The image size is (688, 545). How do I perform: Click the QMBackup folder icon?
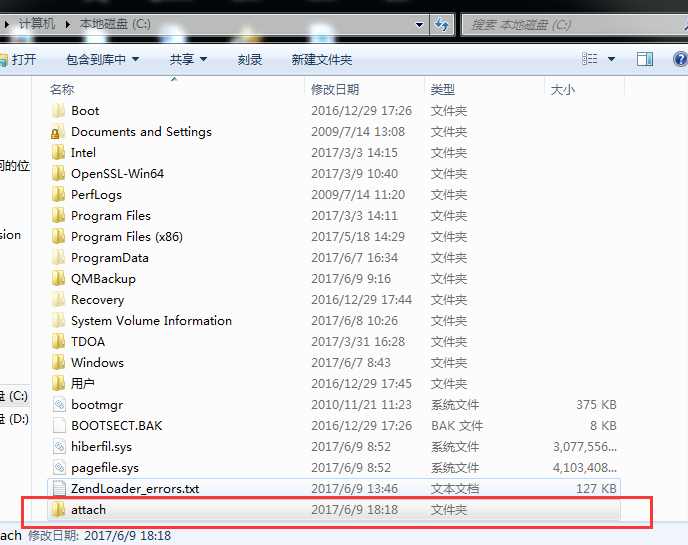pyautogui.click(x=58, y=279)
